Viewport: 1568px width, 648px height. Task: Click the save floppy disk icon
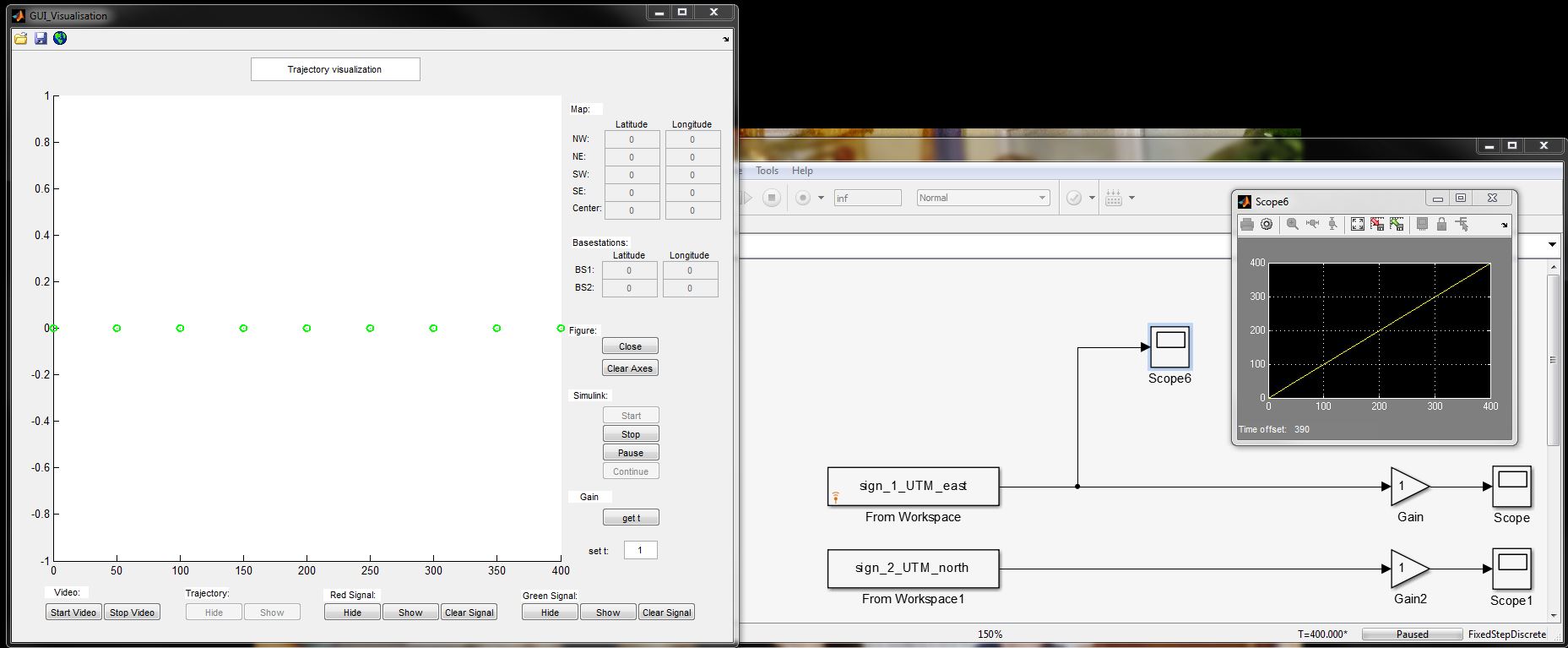tap(41, 39)
